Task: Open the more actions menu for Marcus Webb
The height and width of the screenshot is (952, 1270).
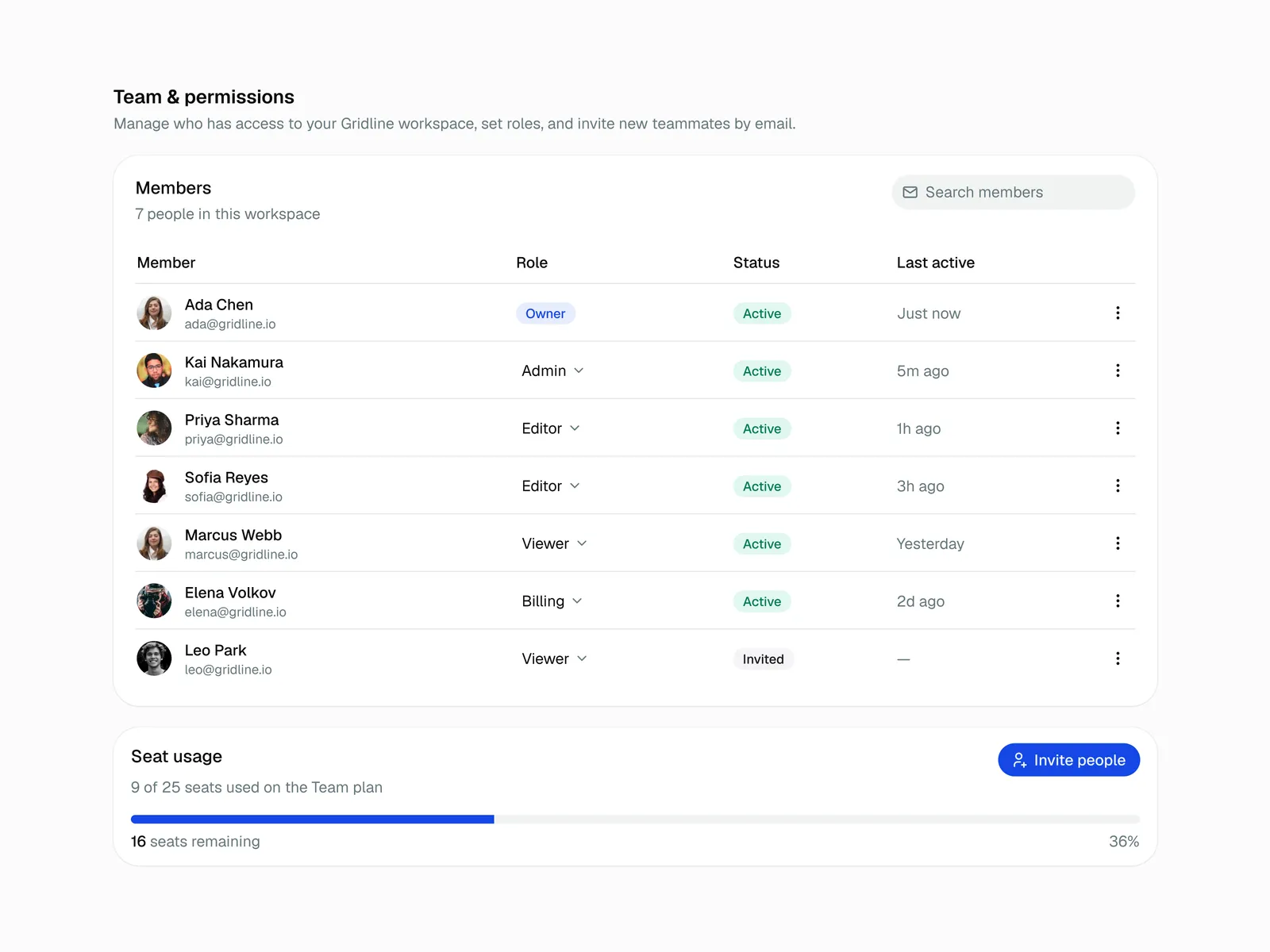Action: 1118,543
